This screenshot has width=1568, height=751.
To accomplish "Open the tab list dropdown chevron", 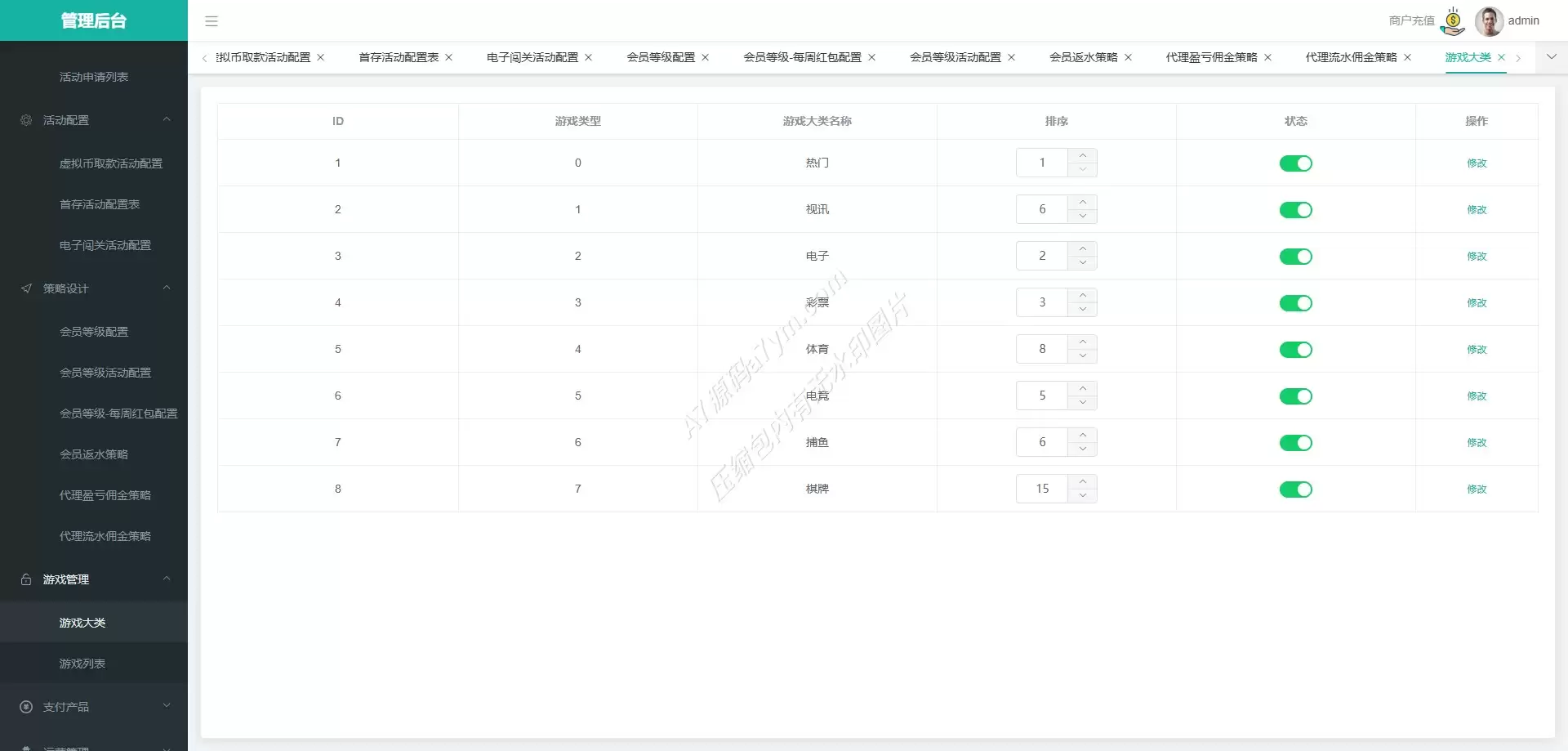I will [1552, 57].
